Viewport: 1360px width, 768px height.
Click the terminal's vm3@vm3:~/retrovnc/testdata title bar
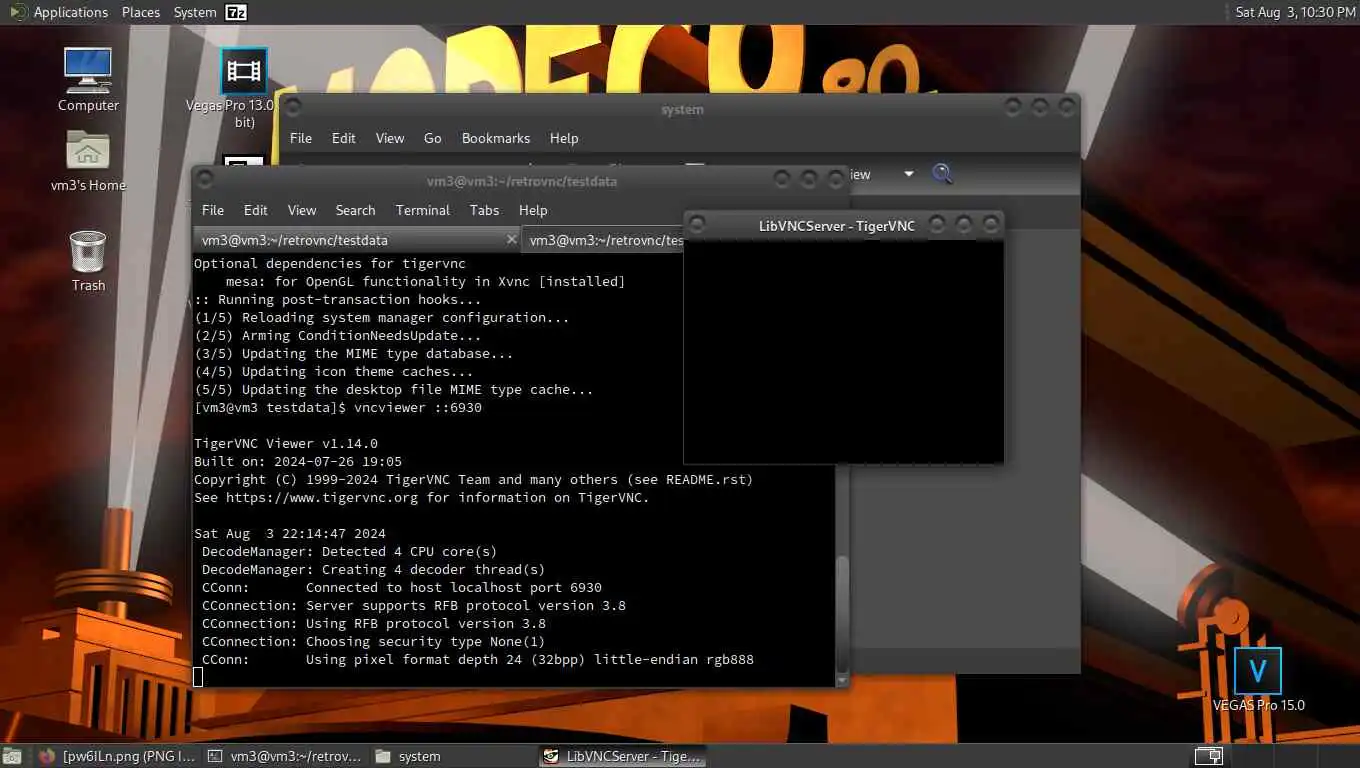tap(521, 181)
